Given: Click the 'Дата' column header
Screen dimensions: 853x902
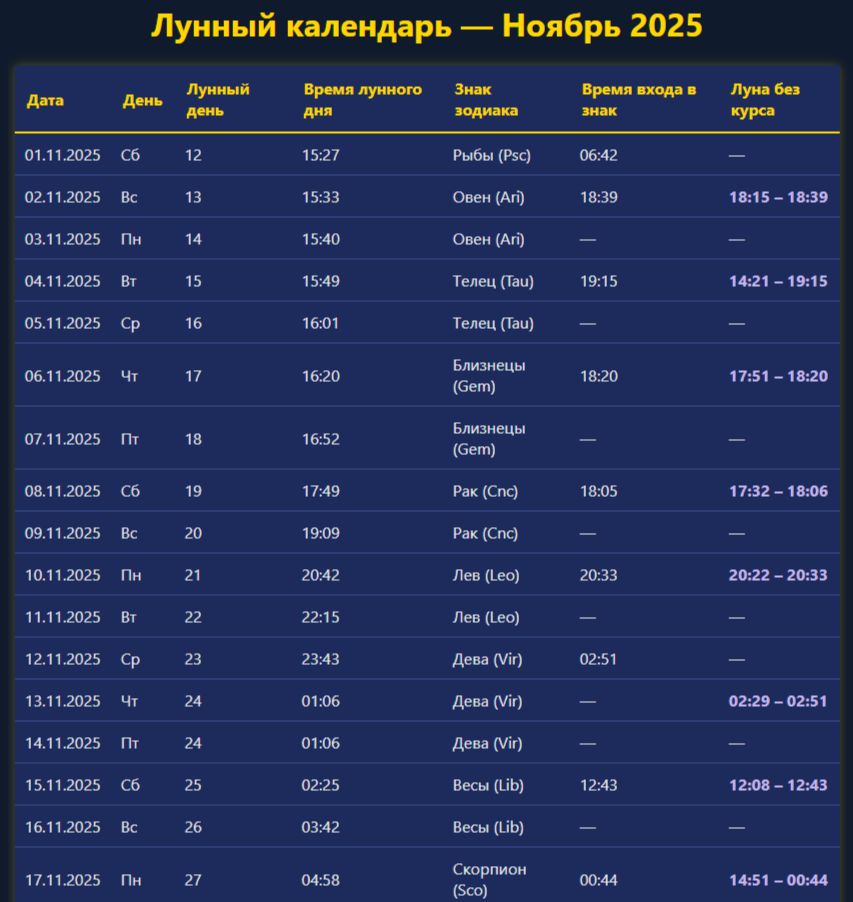Looking at the screenshot, I should [45, 100].
